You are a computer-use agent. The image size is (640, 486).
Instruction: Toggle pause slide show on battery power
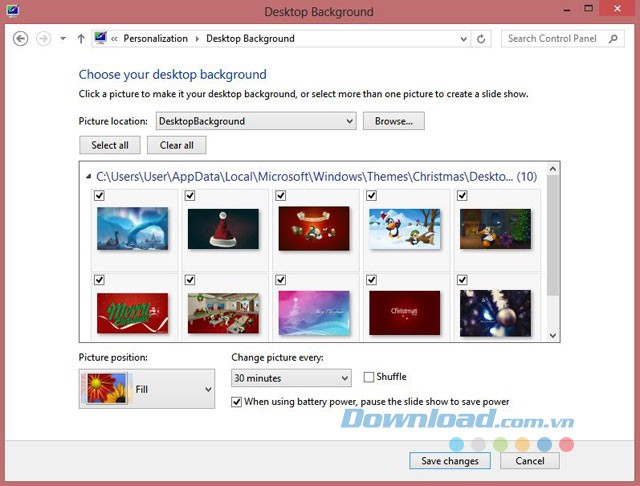point(236,402)
